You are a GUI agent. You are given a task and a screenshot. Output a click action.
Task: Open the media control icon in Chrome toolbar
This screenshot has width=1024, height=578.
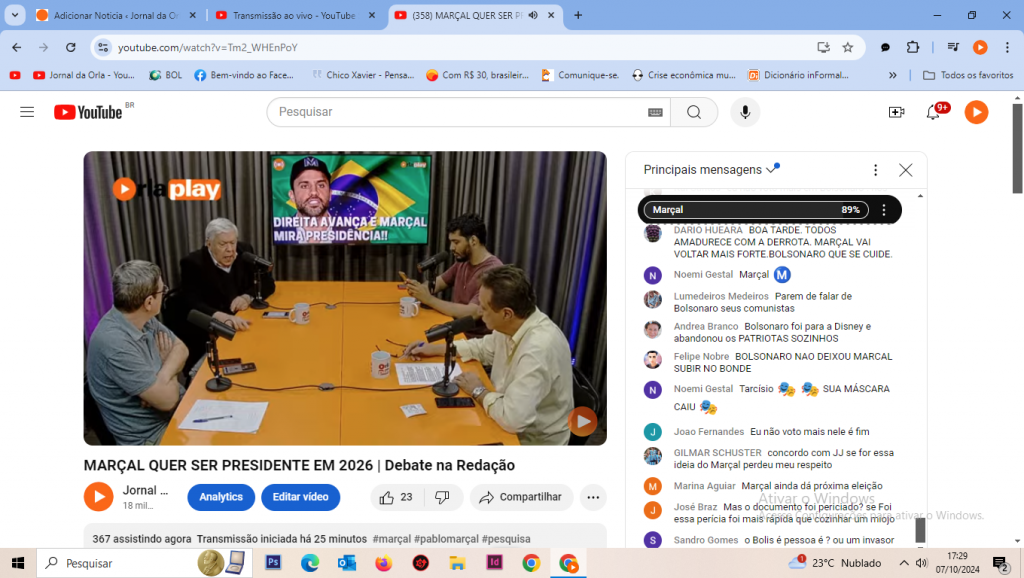coord(953,47)
